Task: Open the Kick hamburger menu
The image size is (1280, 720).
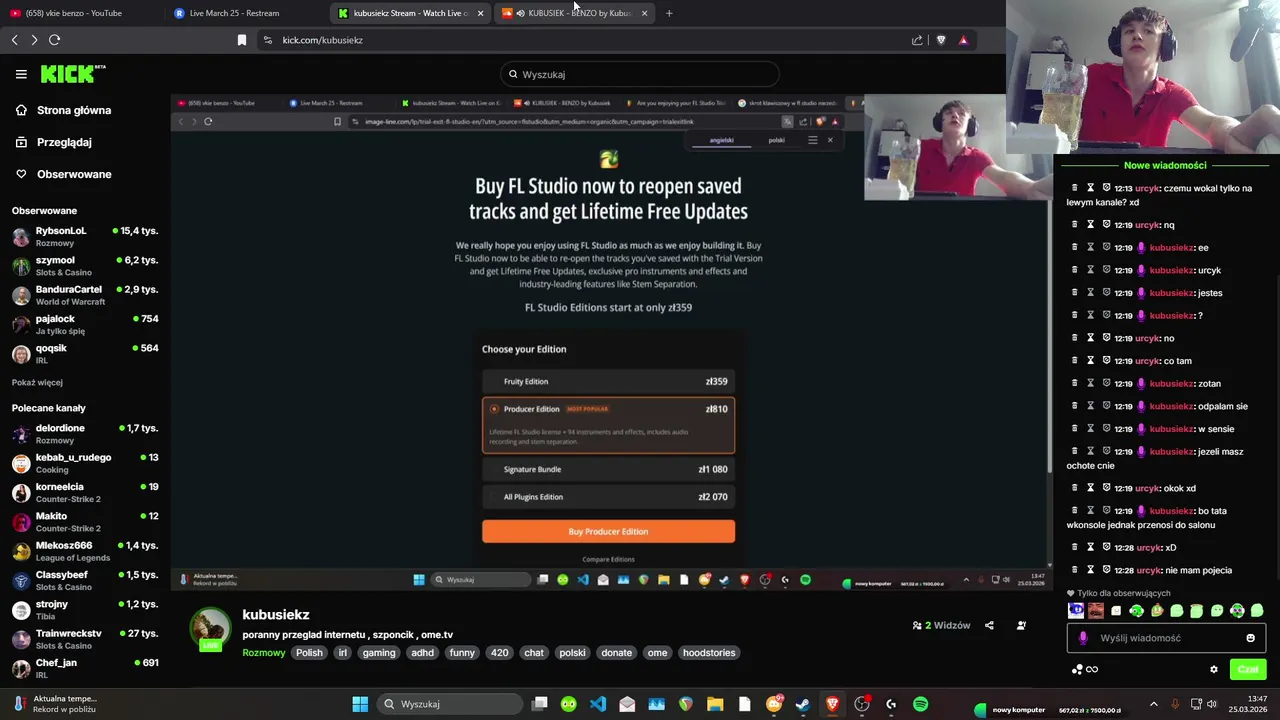Action: pyautogui.click(x=21, y=74)
